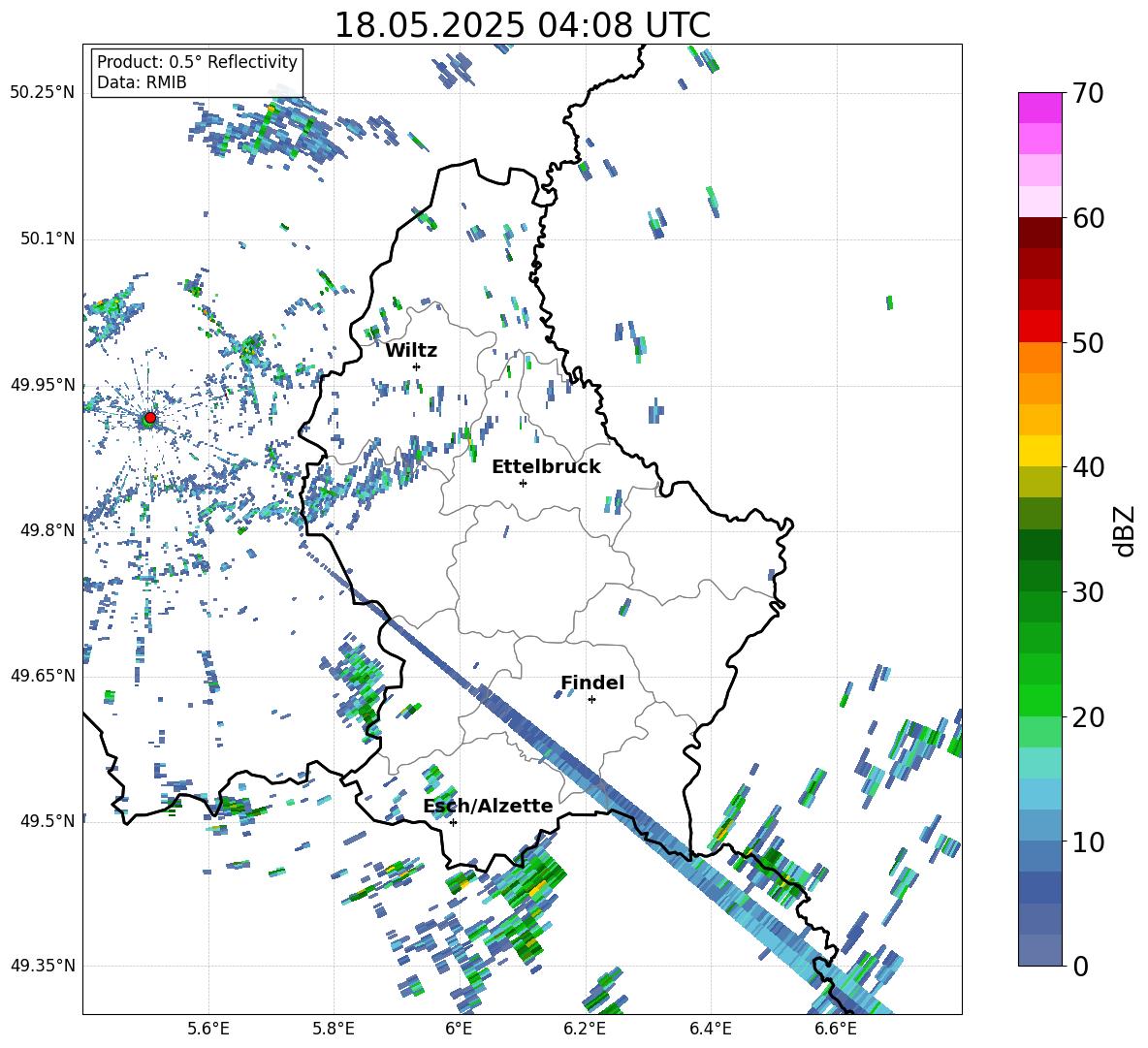Click the 6.6°E longitude label
Viewport: 1148px width, 1048px height.
[836, 1029]
